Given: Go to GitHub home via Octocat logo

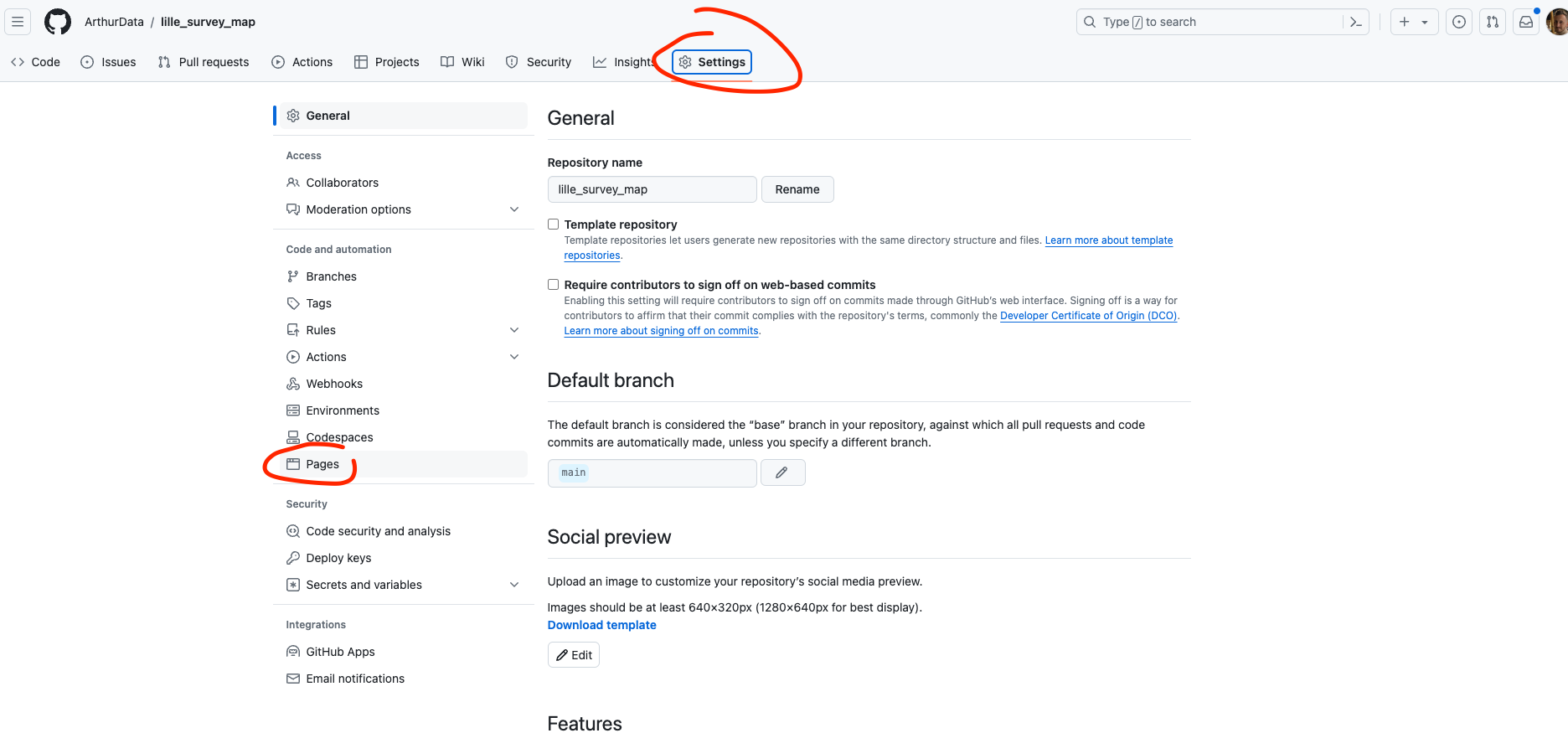Looking at the screenshot, I should 58,22.
